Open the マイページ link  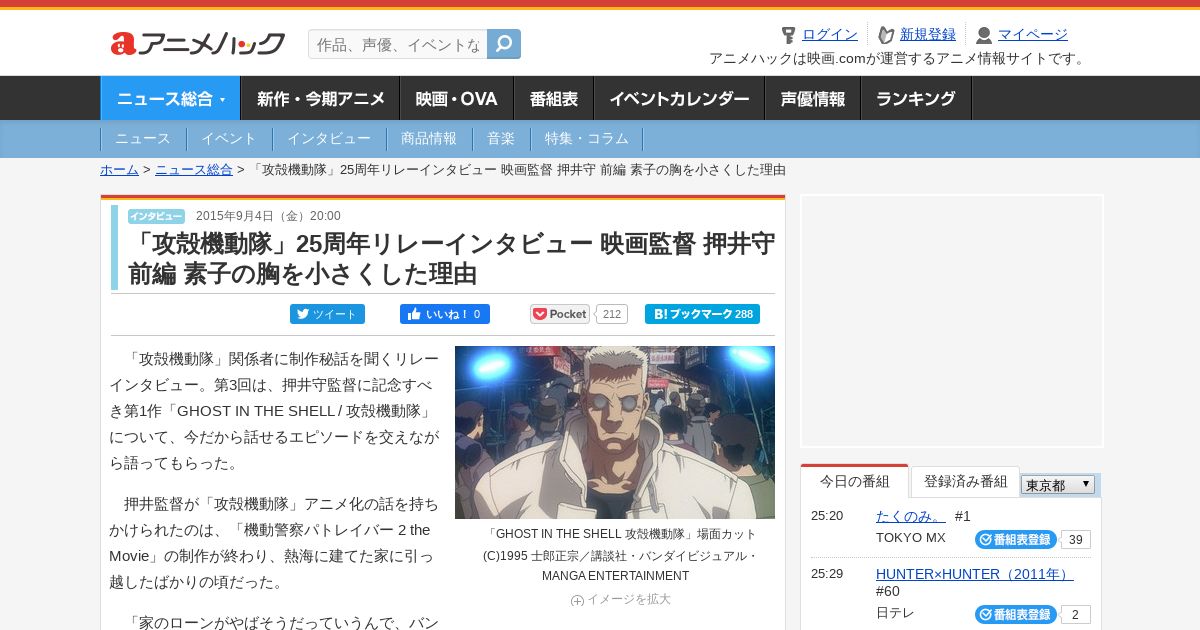click(x=1033, y=34)
